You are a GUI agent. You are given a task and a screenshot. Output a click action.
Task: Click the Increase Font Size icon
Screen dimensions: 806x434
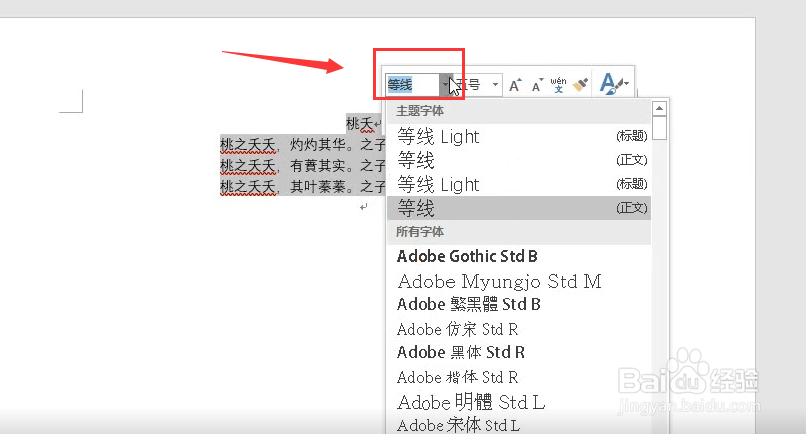coord(515,85)
